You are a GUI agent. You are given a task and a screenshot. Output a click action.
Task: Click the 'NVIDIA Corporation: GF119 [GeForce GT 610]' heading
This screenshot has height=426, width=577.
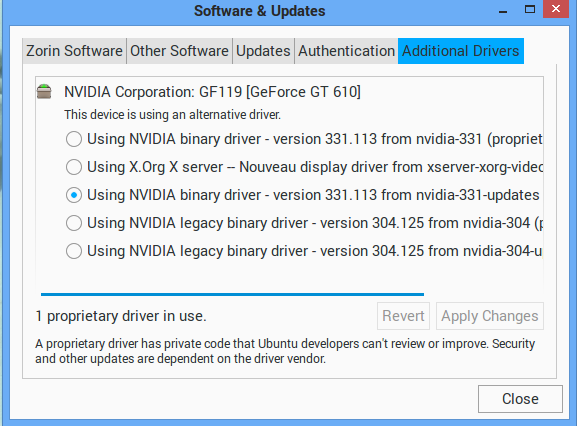(x=212, y=92)
